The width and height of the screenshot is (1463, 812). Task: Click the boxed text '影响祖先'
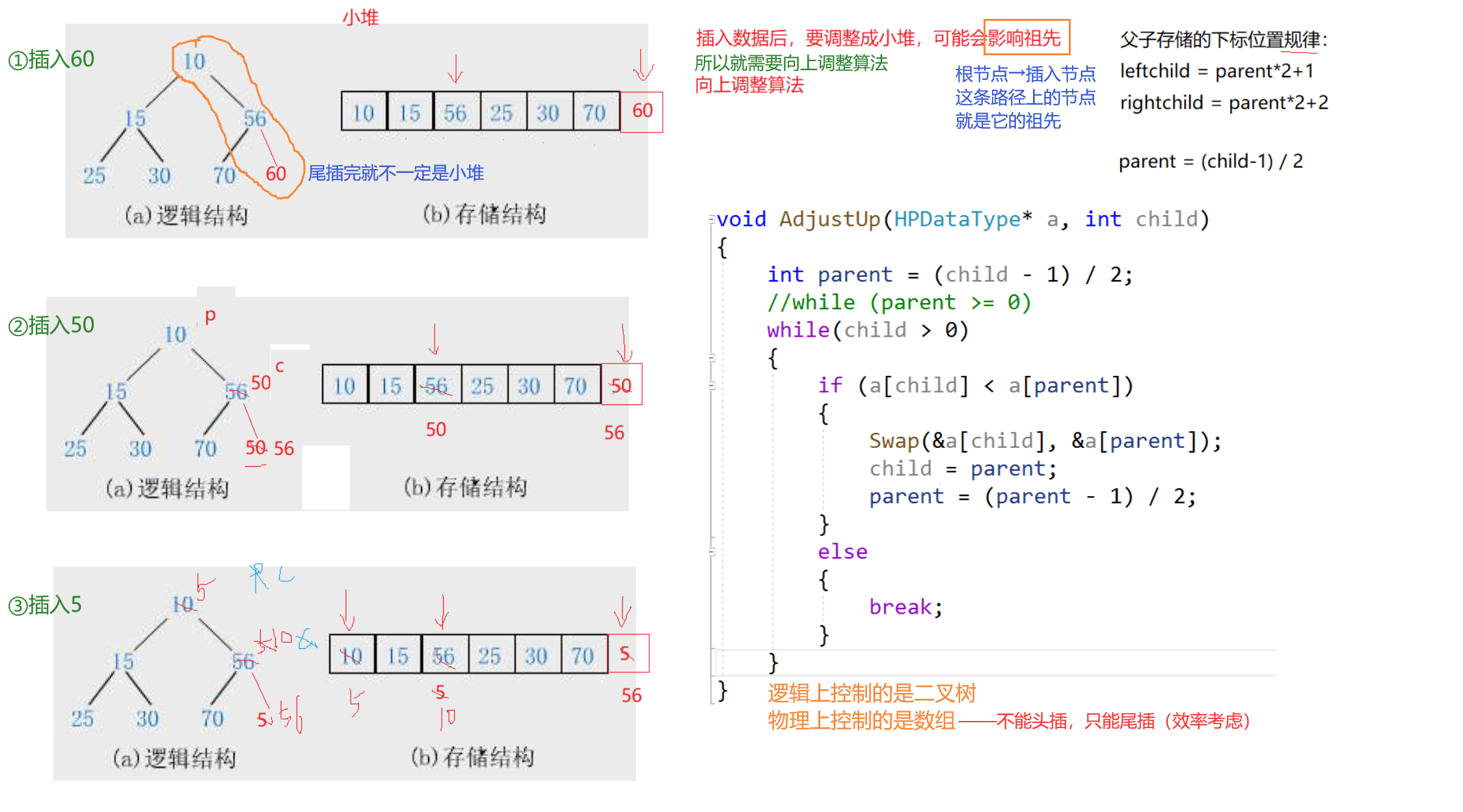coord(1026,38)
